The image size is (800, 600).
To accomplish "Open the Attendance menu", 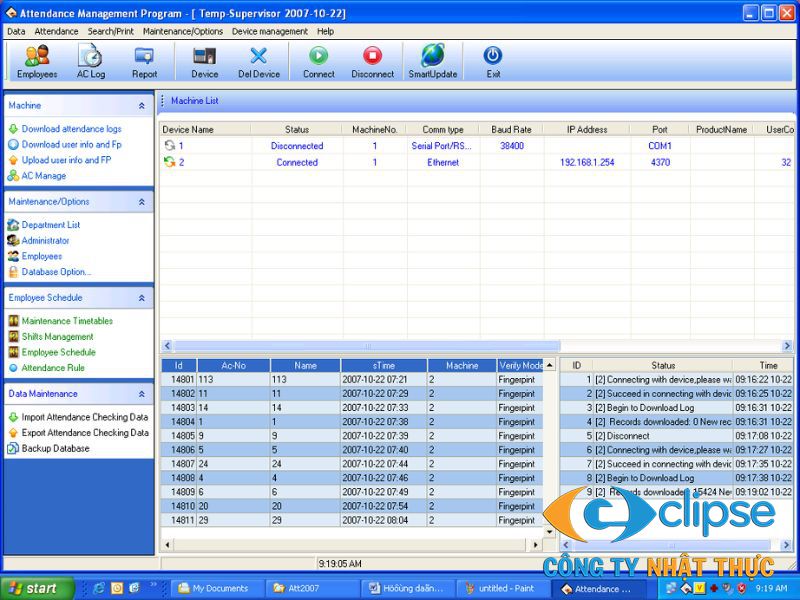I will coord(56,31).
